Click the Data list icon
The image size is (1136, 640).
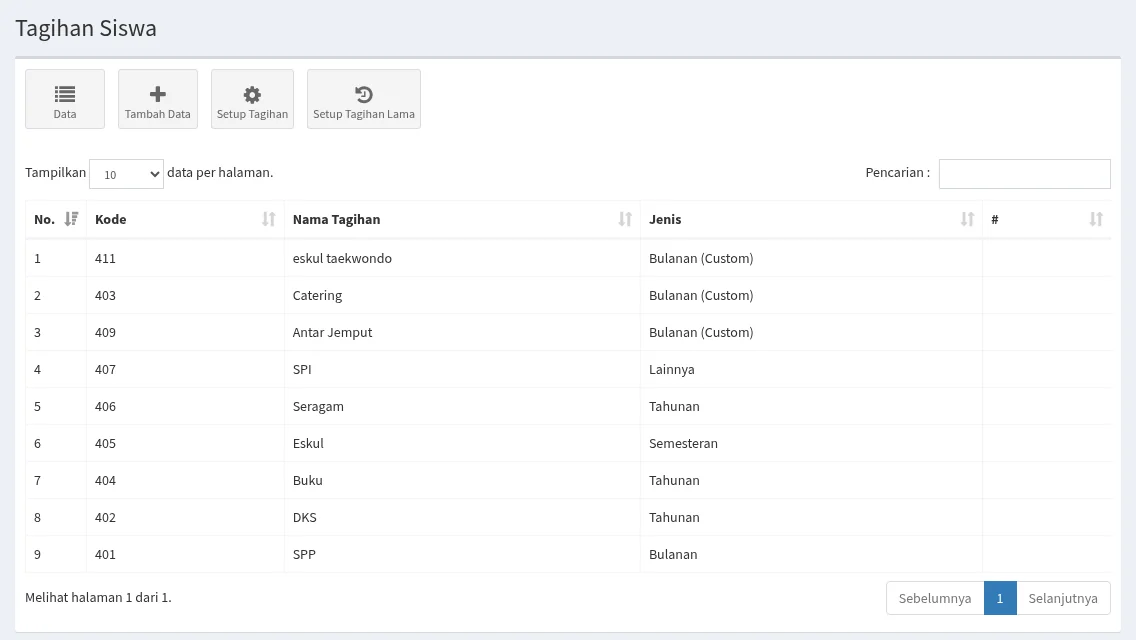click(64, 94)
